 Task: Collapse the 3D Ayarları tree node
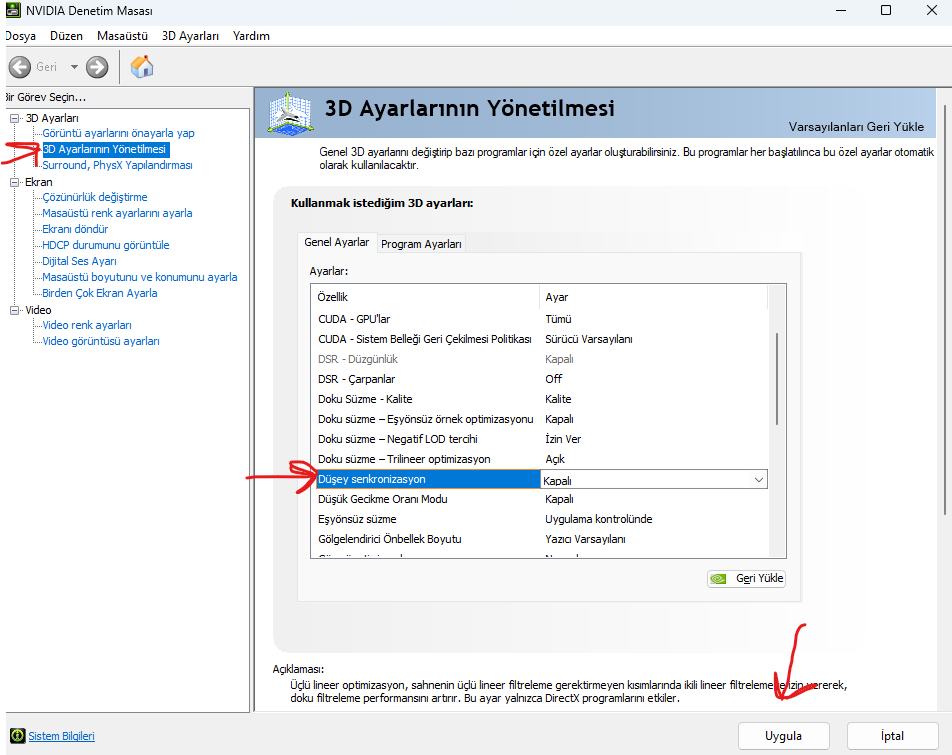(15, 118)
